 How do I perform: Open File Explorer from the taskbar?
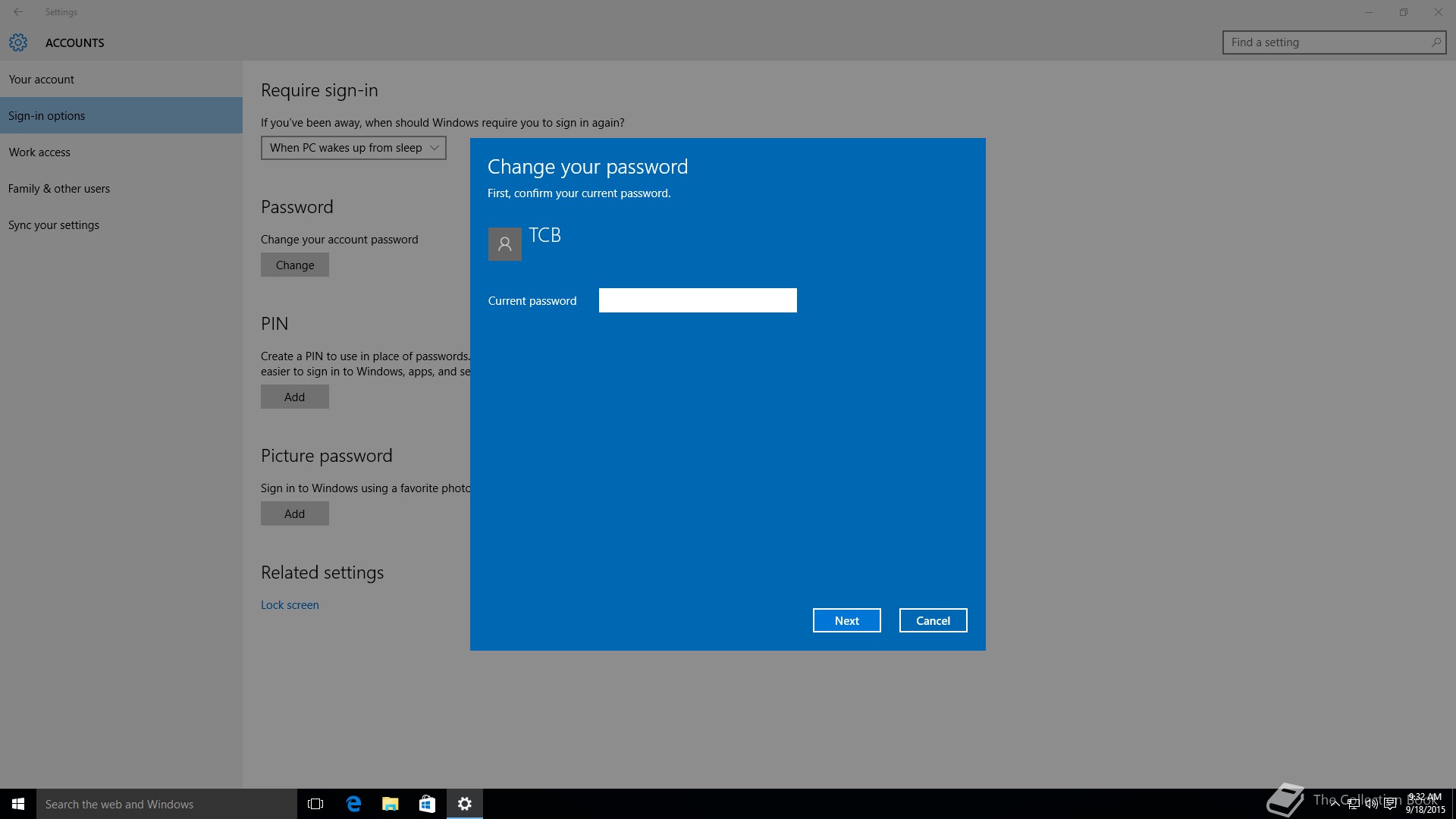391,804
